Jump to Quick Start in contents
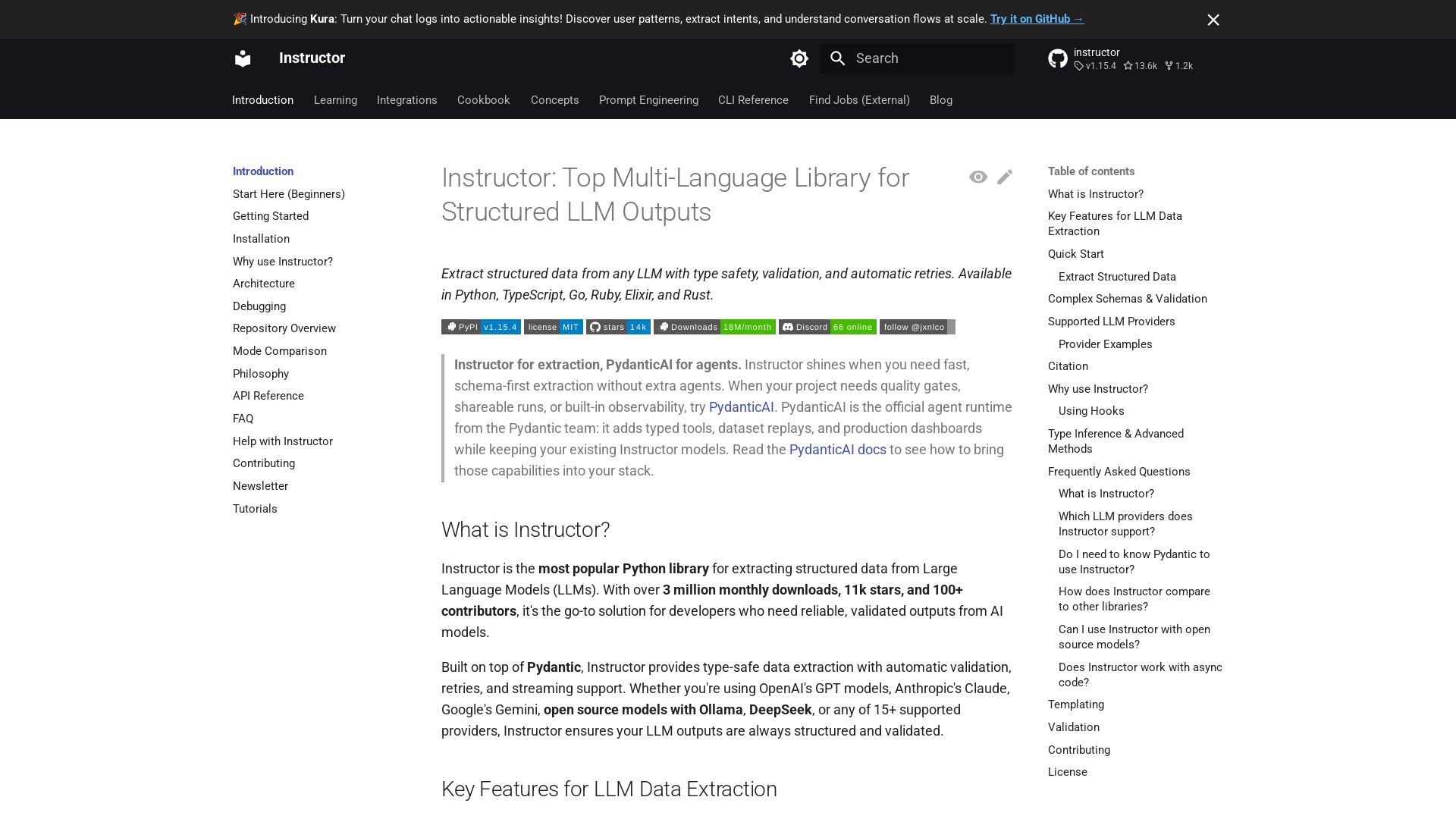The height and width of the screenshot is (819, 1456). tap(1076, 254)
